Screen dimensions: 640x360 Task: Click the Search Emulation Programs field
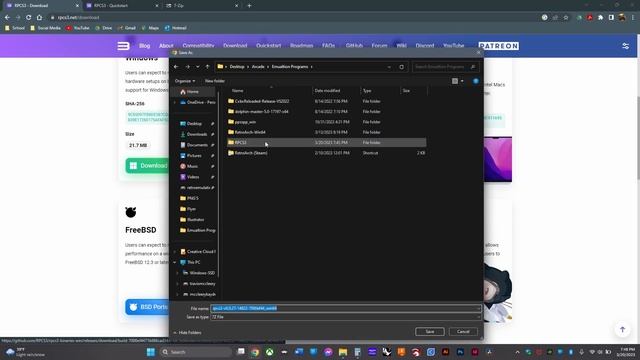click(x=444, y=67)
